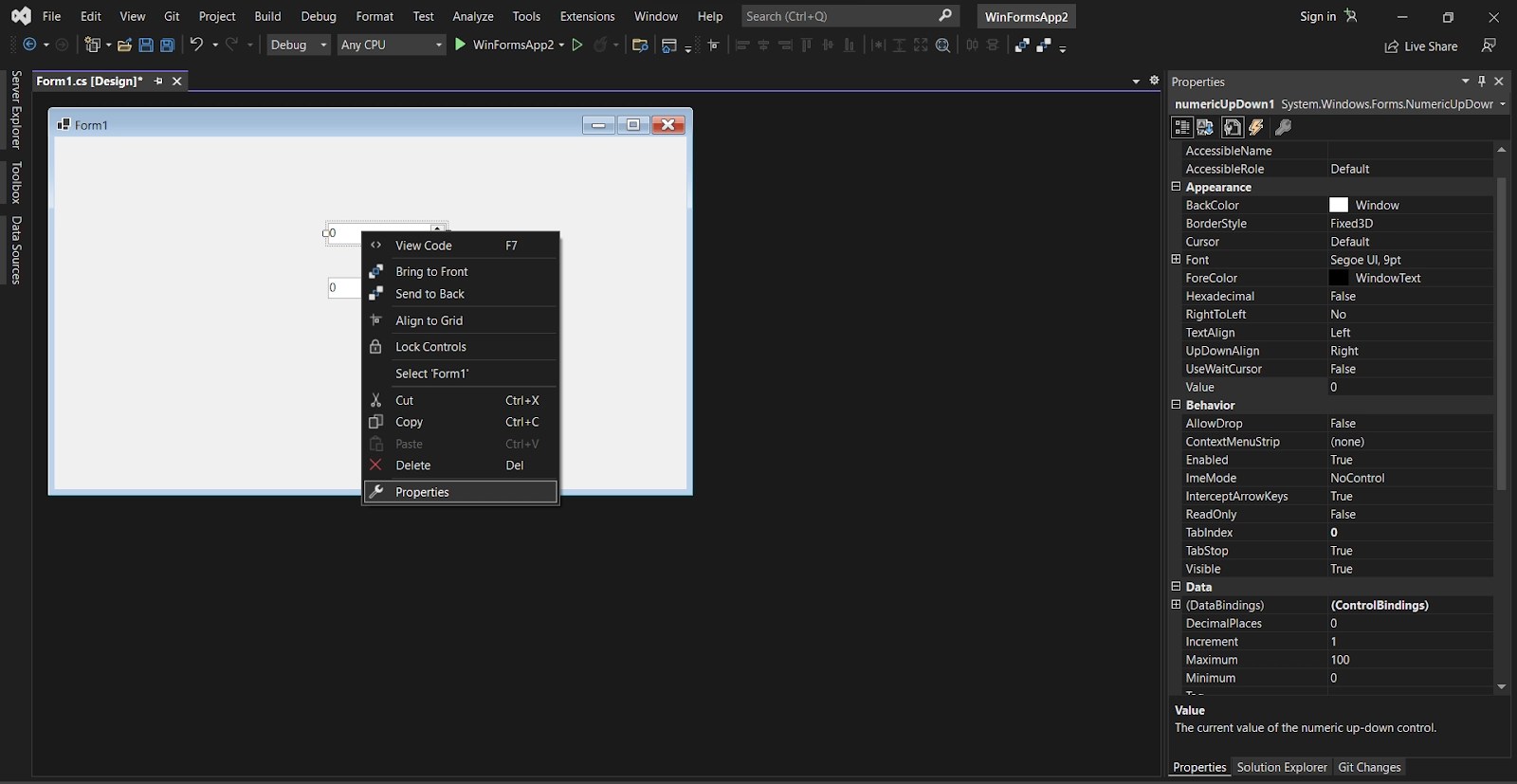Click the Properties panel vertical scrollbar

(1501, 332)
